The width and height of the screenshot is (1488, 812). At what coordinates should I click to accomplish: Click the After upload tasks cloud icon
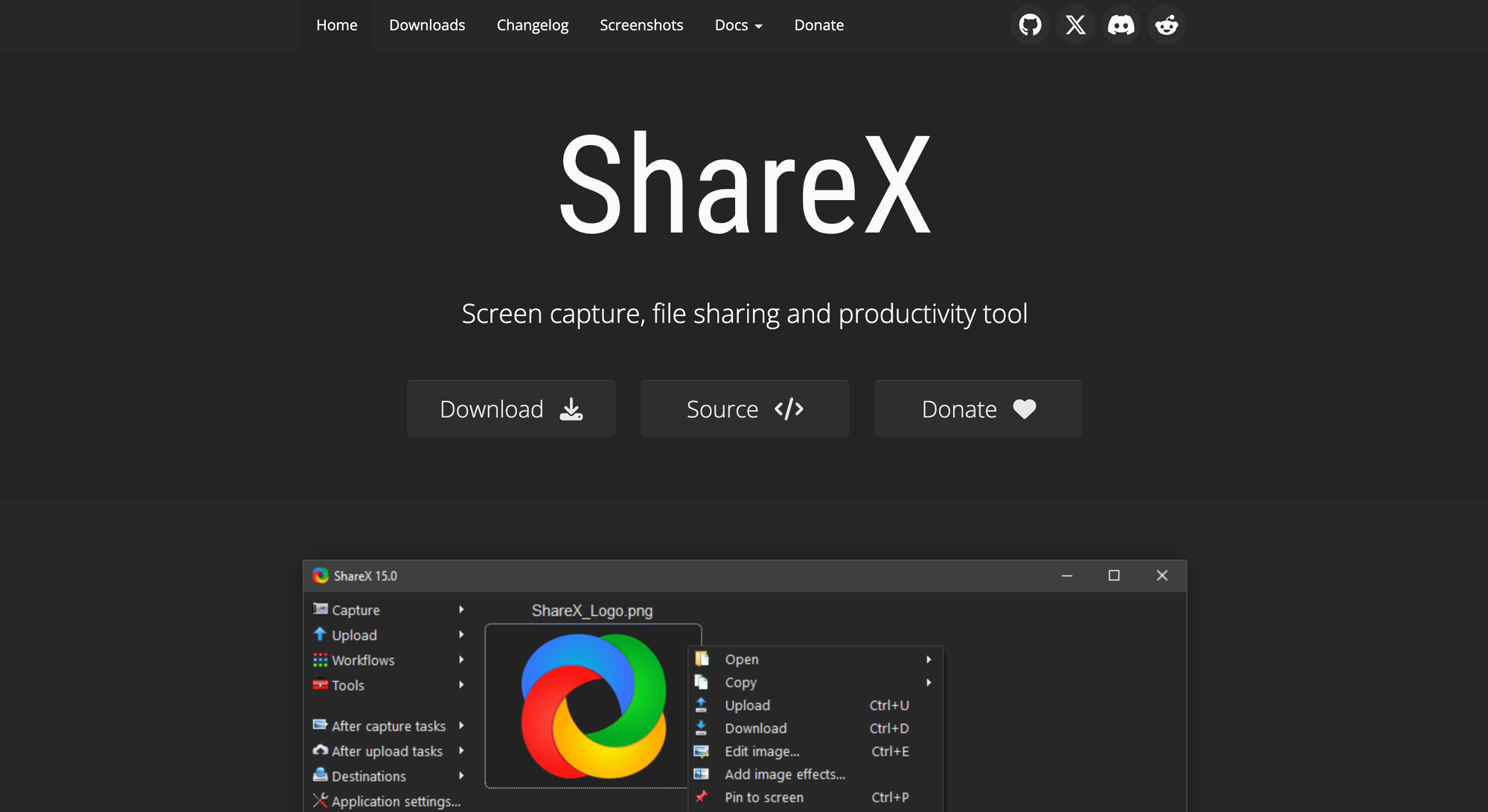pos(320,750)
